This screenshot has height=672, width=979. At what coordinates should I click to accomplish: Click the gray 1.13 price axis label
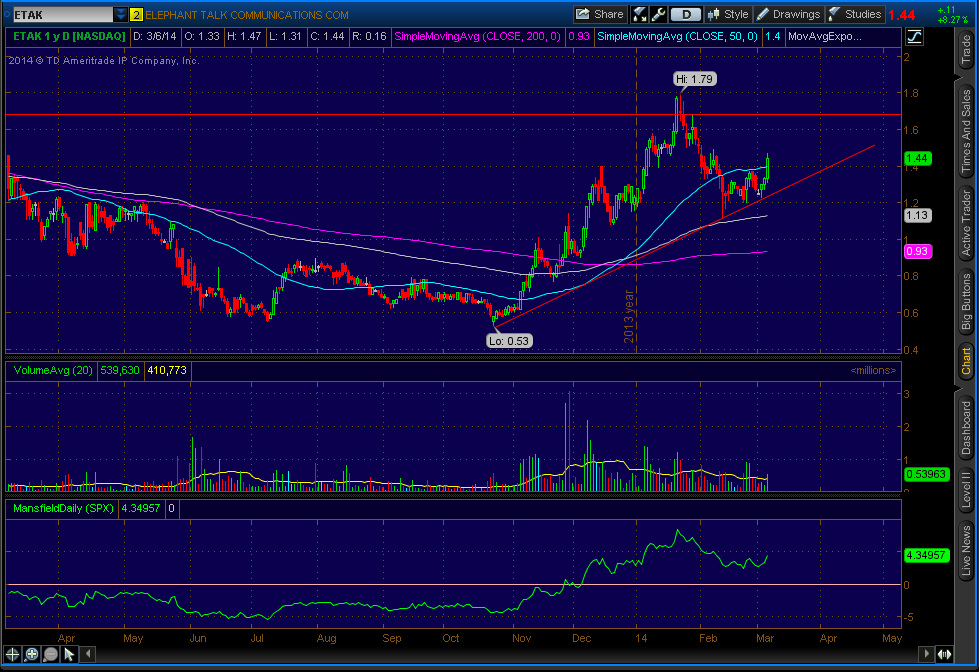917,215
